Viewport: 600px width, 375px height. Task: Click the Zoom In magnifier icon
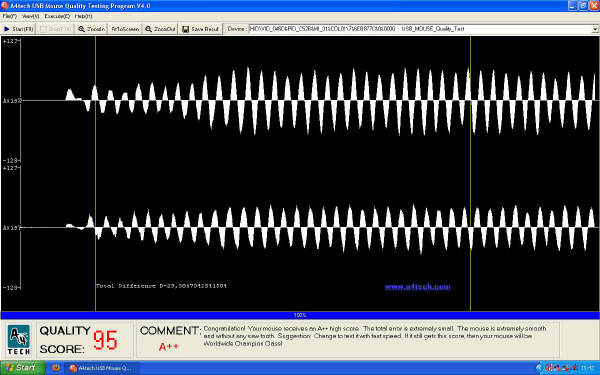pyautogui.click(x=82, y=29)
